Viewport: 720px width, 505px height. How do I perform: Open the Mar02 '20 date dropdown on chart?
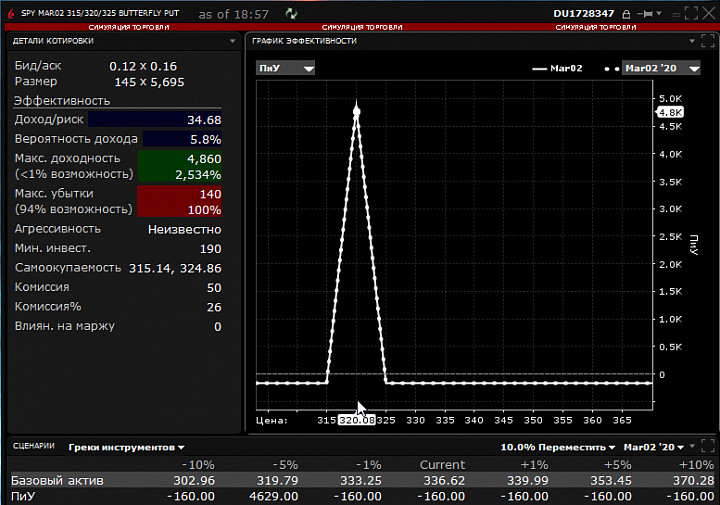(x=661, y=68)
